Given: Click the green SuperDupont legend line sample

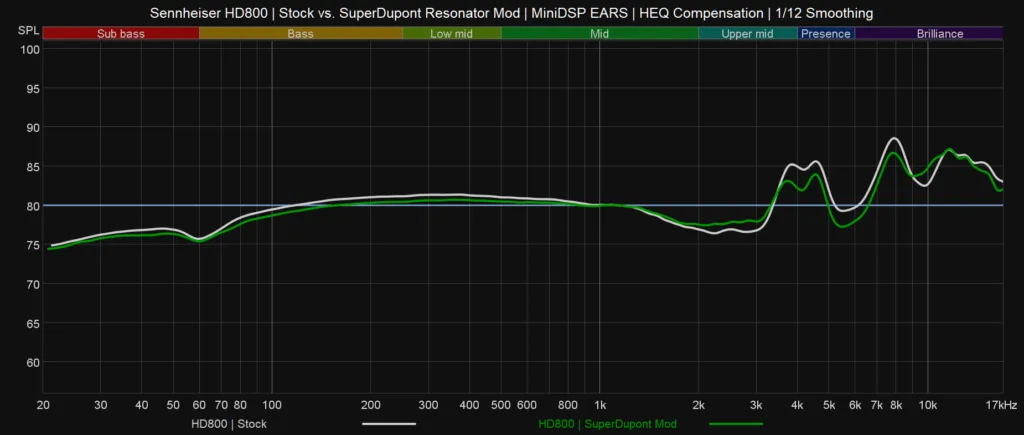Looking at the screenshot, I should pyautogui.click(x=736, y=424).
